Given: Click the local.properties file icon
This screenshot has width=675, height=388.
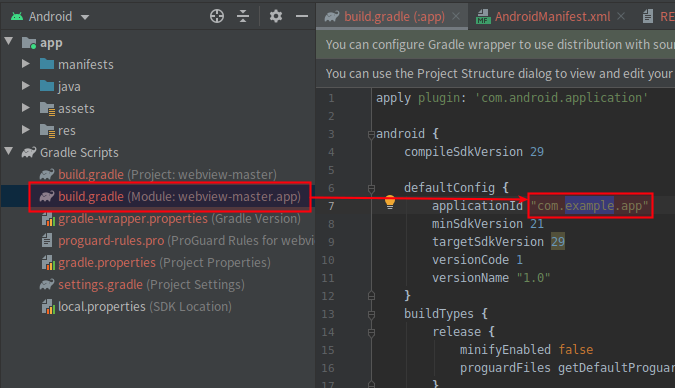Looking at the screenshot, I should point(48,307).
